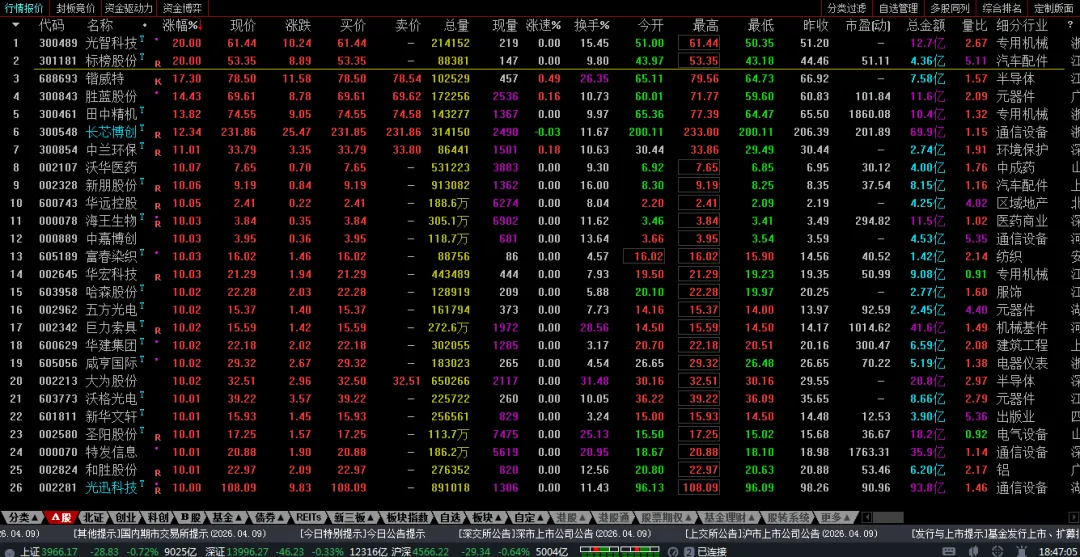The width and height of the screenshot is (1080, 557).
Task: Click the T marker beside 长芯博创
Action: click(x=142, y=129)
